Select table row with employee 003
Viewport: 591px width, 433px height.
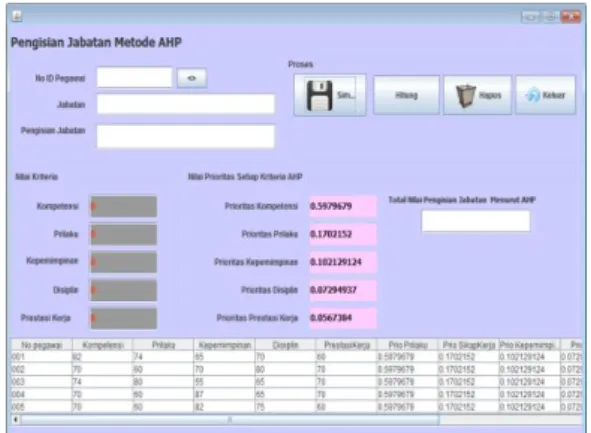[x=296, y=382]
